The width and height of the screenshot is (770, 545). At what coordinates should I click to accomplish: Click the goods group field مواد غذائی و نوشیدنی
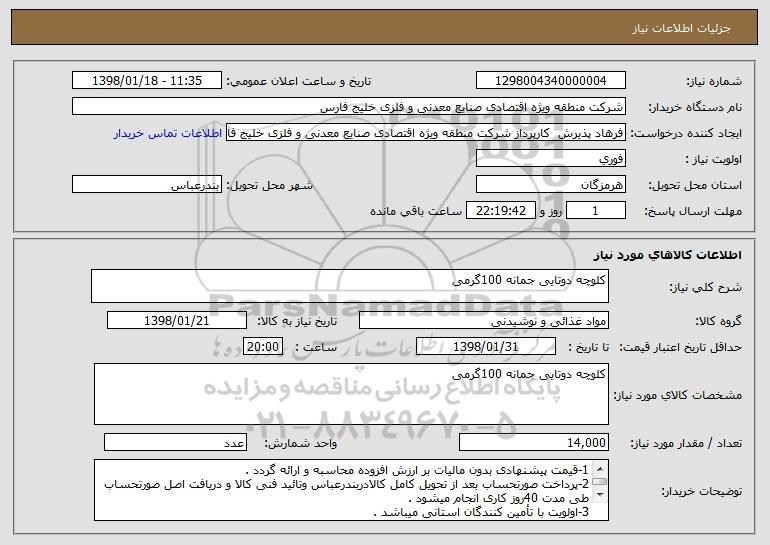pyautogui.click(x=484, y=321)
